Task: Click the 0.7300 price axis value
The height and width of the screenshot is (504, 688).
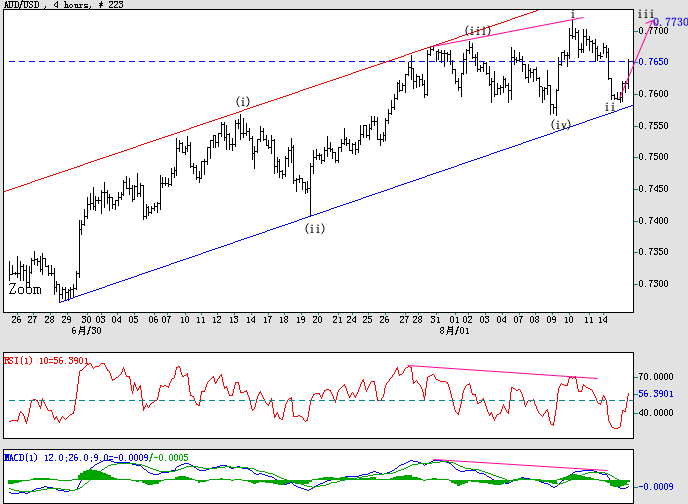Action: coord(653,284)
